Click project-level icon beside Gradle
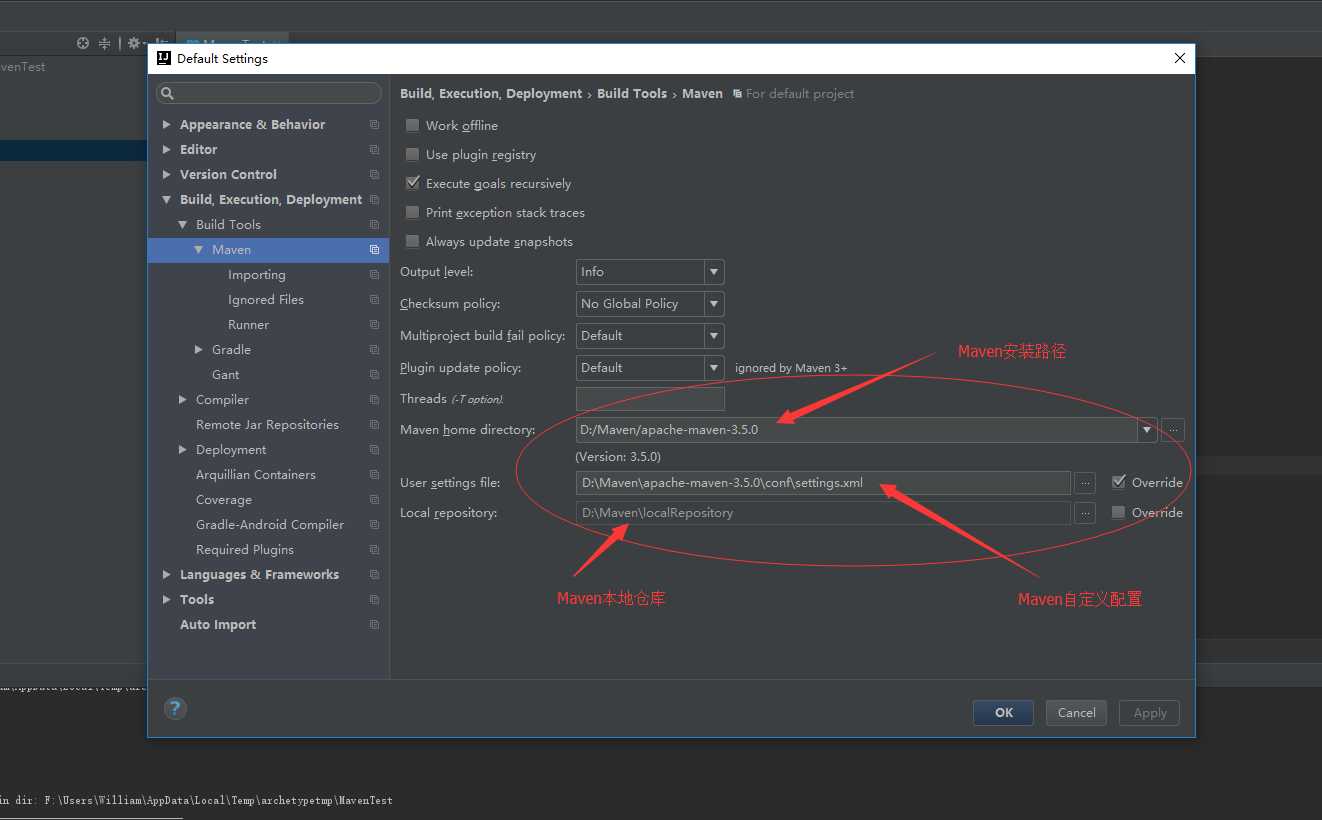The image size is (1322, 820). click(374, 350)
